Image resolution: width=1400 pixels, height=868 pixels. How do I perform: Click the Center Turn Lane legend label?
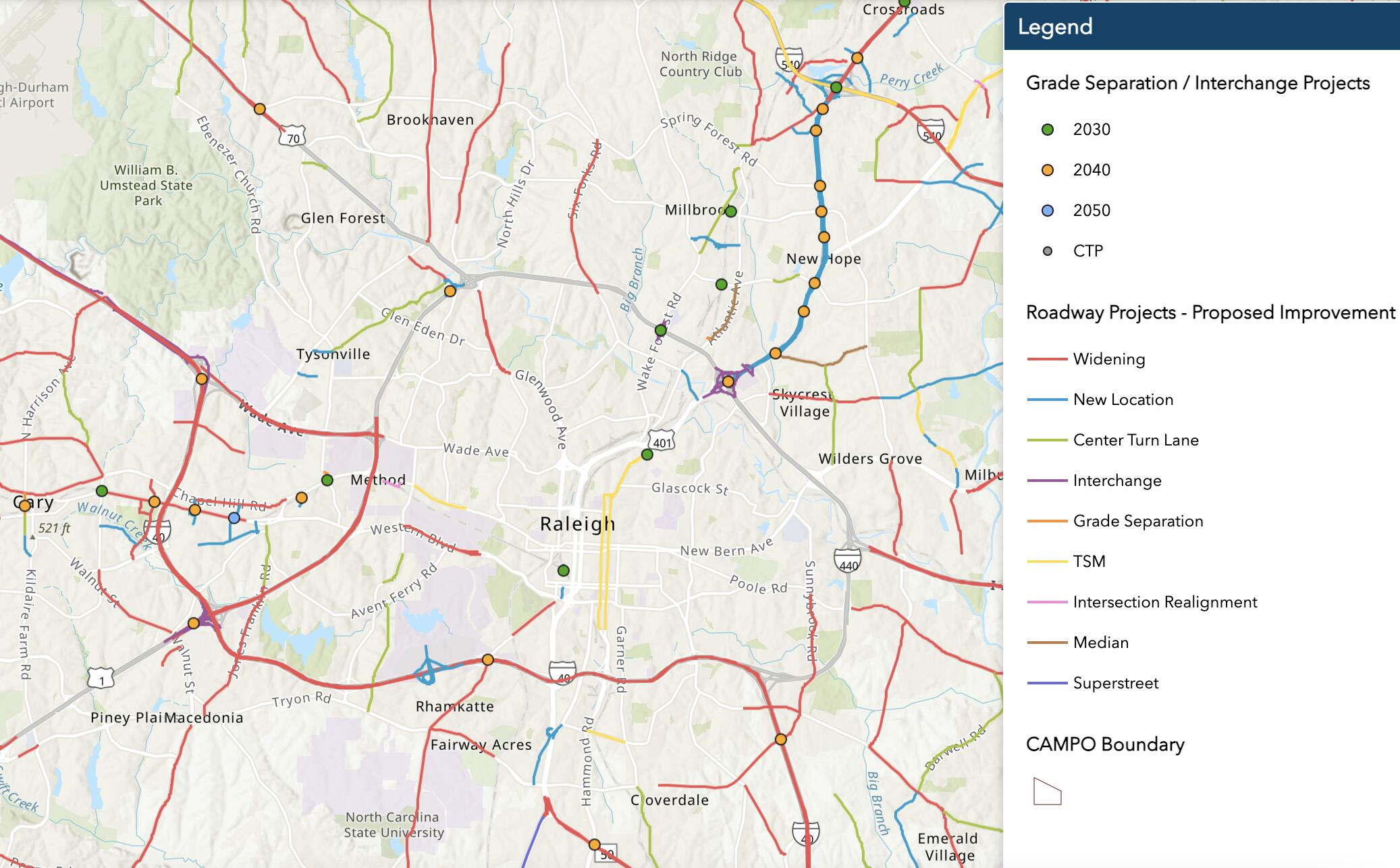pyautogui.click(x=1136, y=440)
